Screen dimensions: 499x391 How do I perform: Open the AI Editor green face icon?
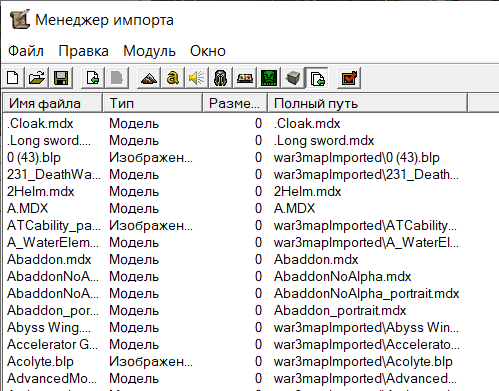(269, 78)
